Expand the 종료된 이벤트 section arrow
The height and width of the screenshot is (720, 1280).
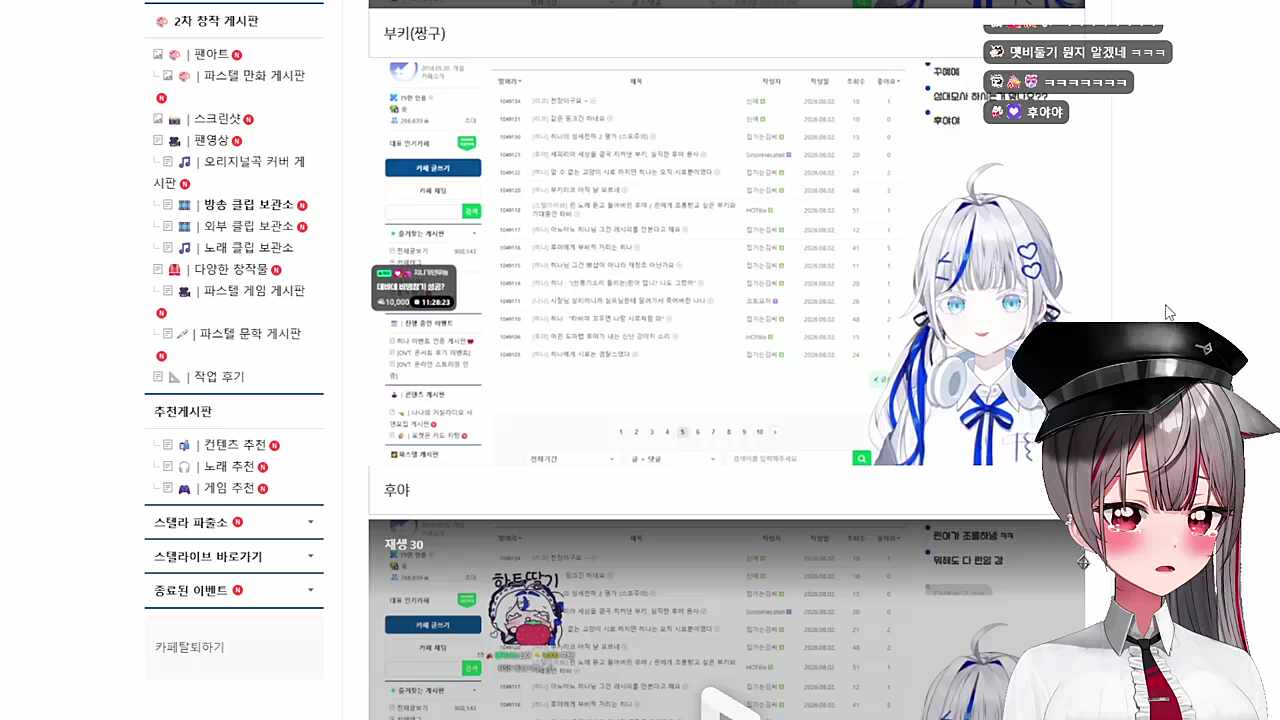310,590
